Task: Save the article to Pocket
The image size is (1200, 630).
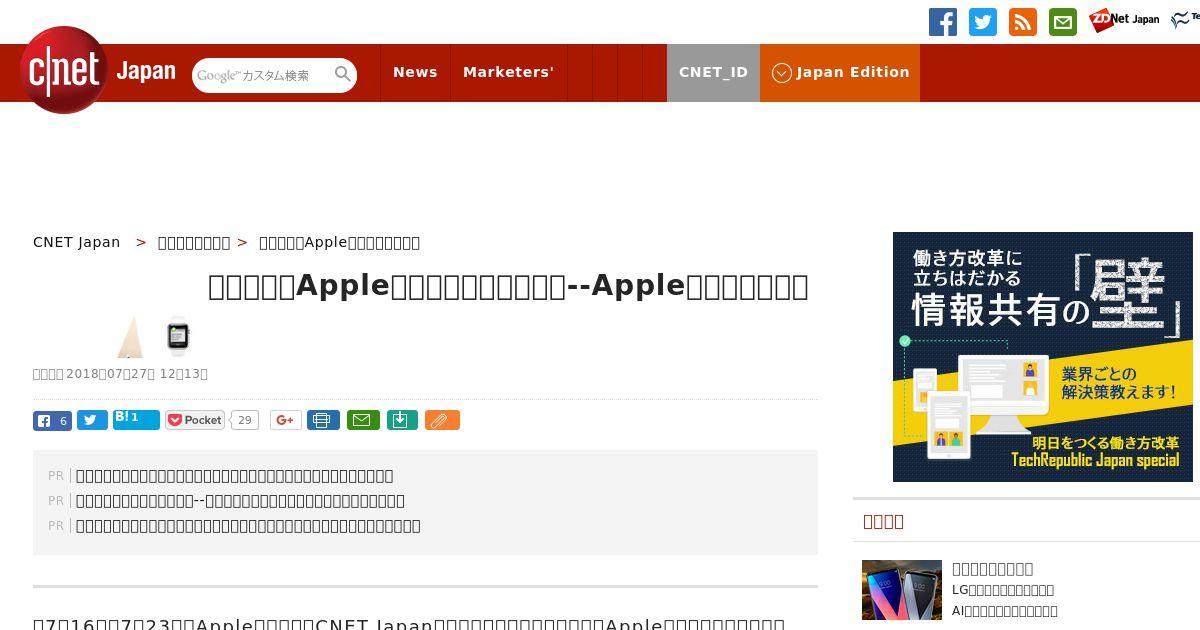Action: click(x=195, y=420)
